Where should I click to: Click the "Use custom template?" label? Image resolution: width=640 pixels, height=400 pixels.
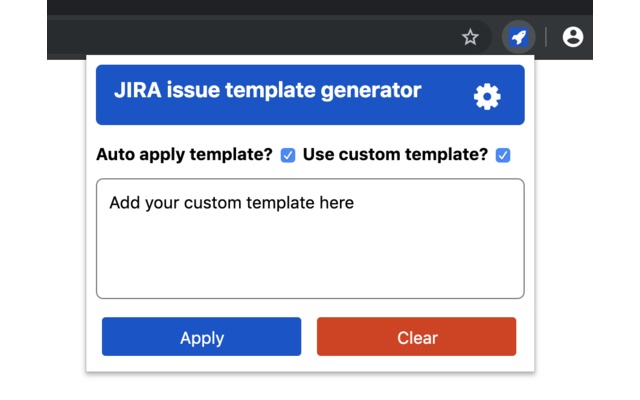pos(395,155)
